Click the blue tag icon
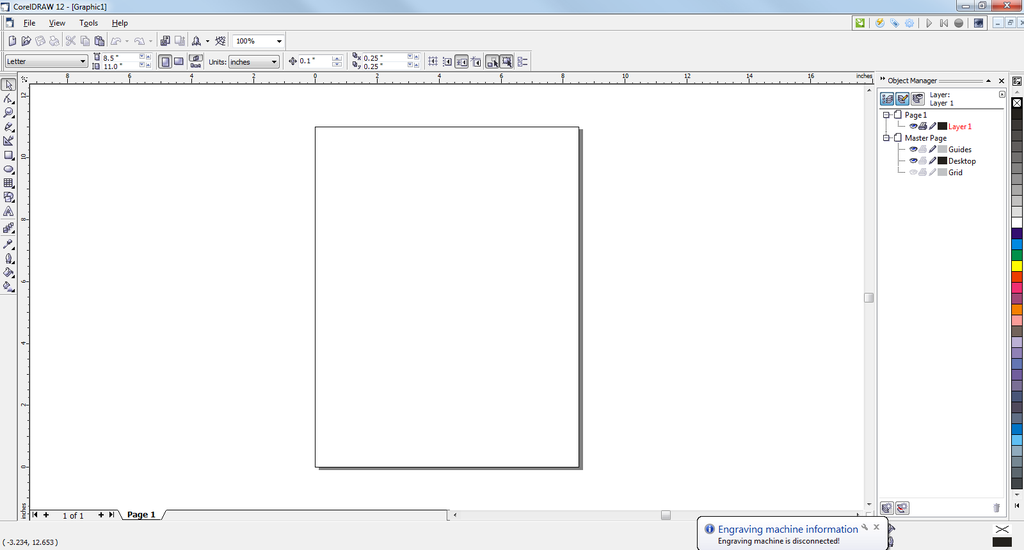The width and height of the screenshot is (1024, 550). coord(894,23)
